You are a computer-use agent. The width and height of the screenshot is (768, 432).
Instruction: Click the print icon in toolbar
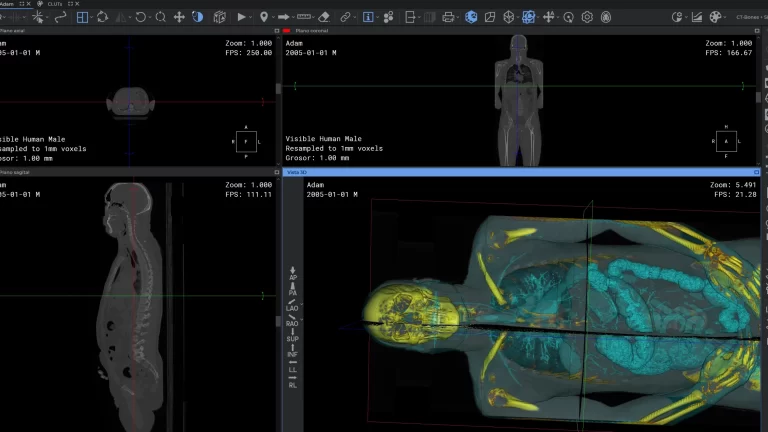pos(448,17)
